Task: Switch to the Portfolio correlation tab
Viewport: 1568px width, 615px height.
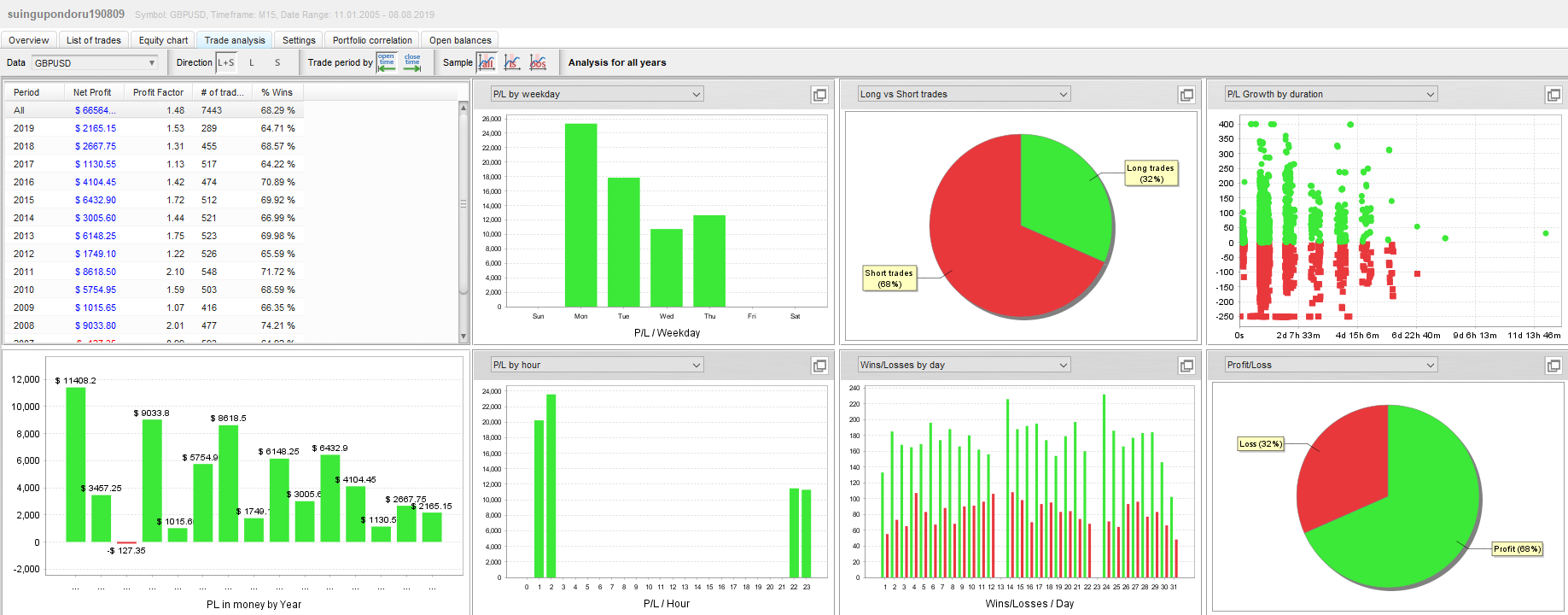Action: click(372, 40)
